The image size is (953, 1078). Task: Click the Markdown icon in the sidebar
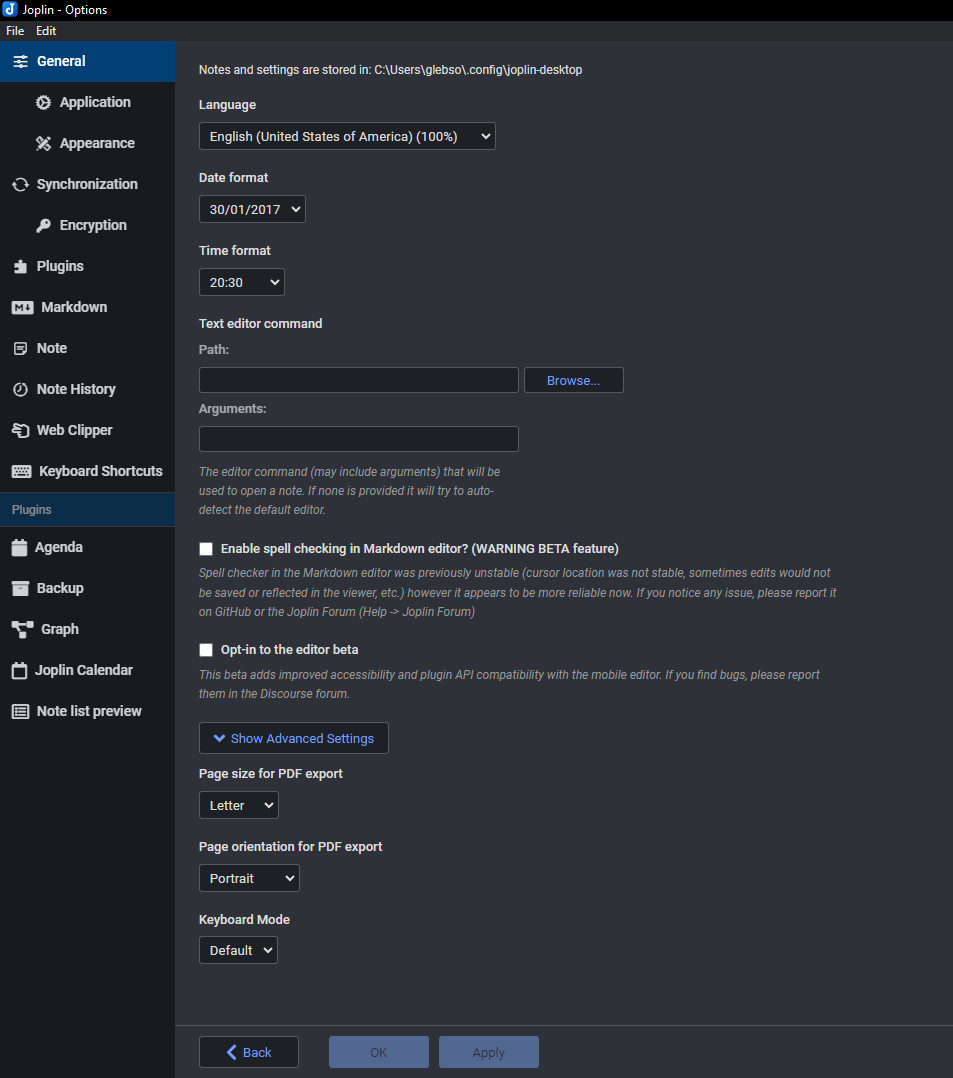pos(23,307)
